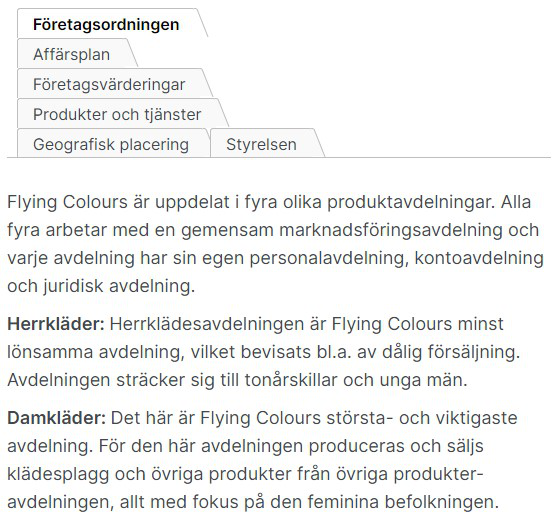This screenshot has height=520, width=555.
Task: Click the bold Damkläder heading label
Action: pyautogui.click(x=57, y=418)
